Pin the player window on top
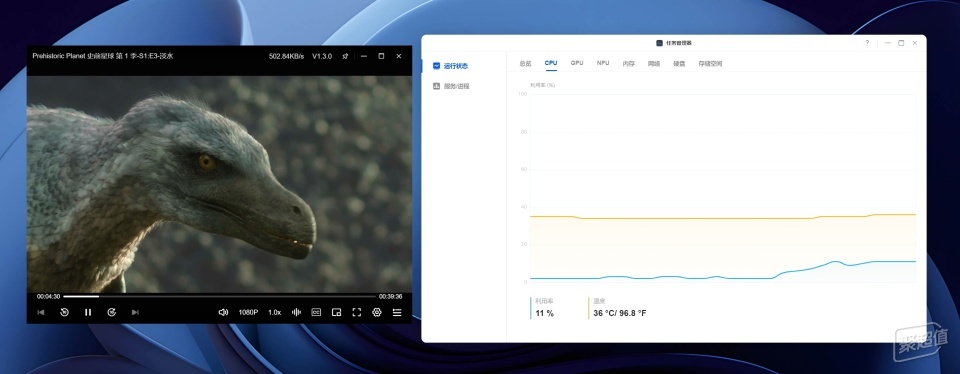The image size is (960, 374). (345, 56)
